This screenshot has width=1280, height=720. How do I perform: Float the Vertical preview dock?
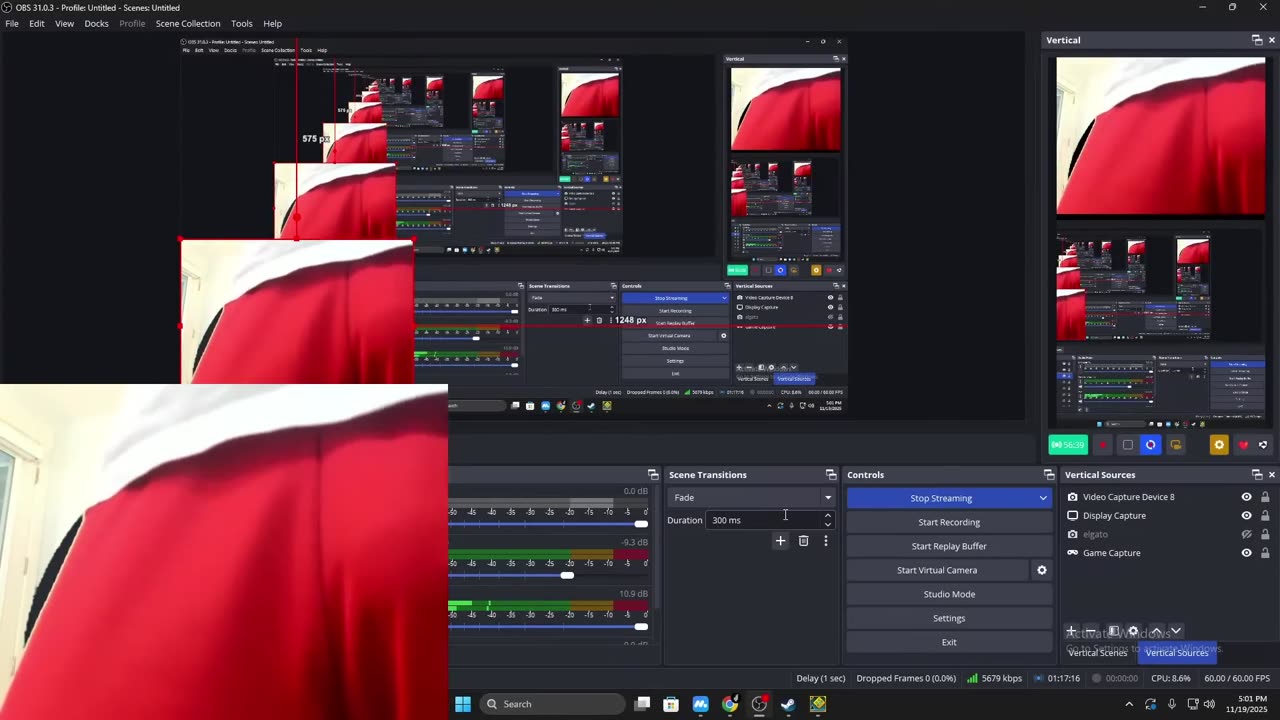(x=1257, y=40)
